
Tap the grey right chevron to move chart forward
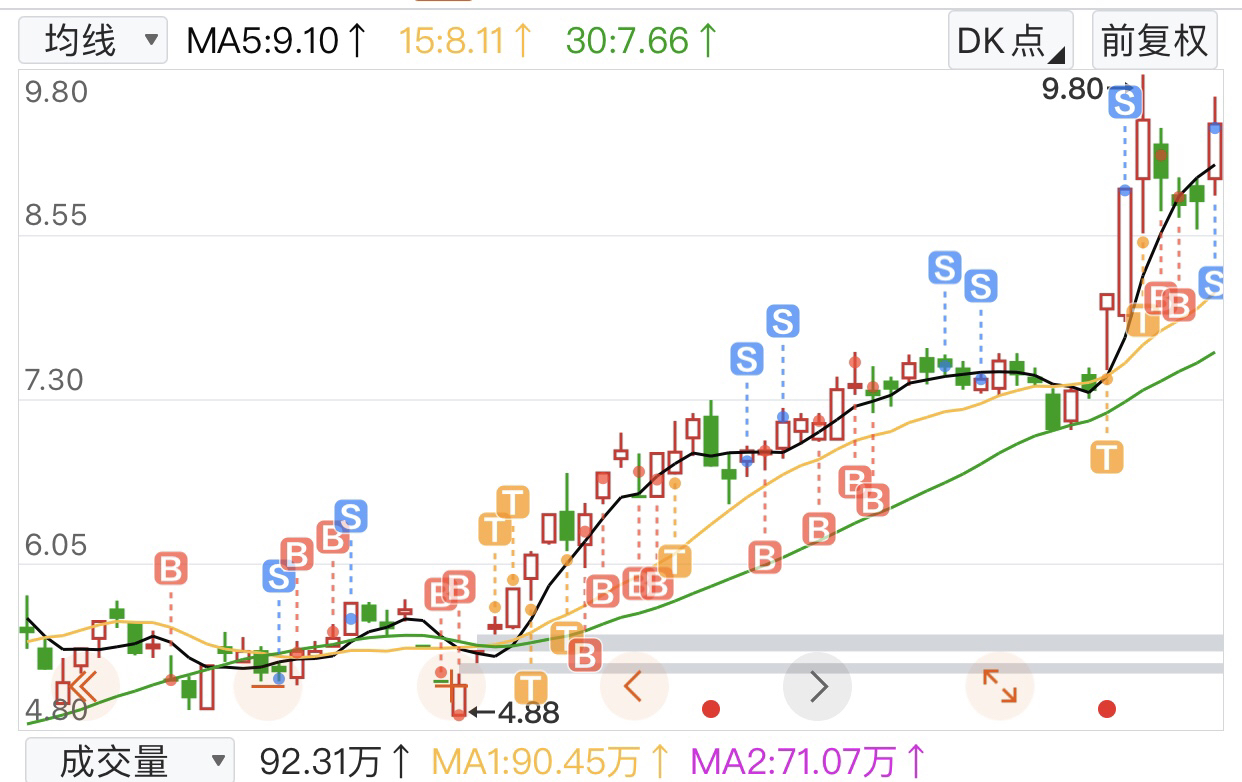point(817,686)
